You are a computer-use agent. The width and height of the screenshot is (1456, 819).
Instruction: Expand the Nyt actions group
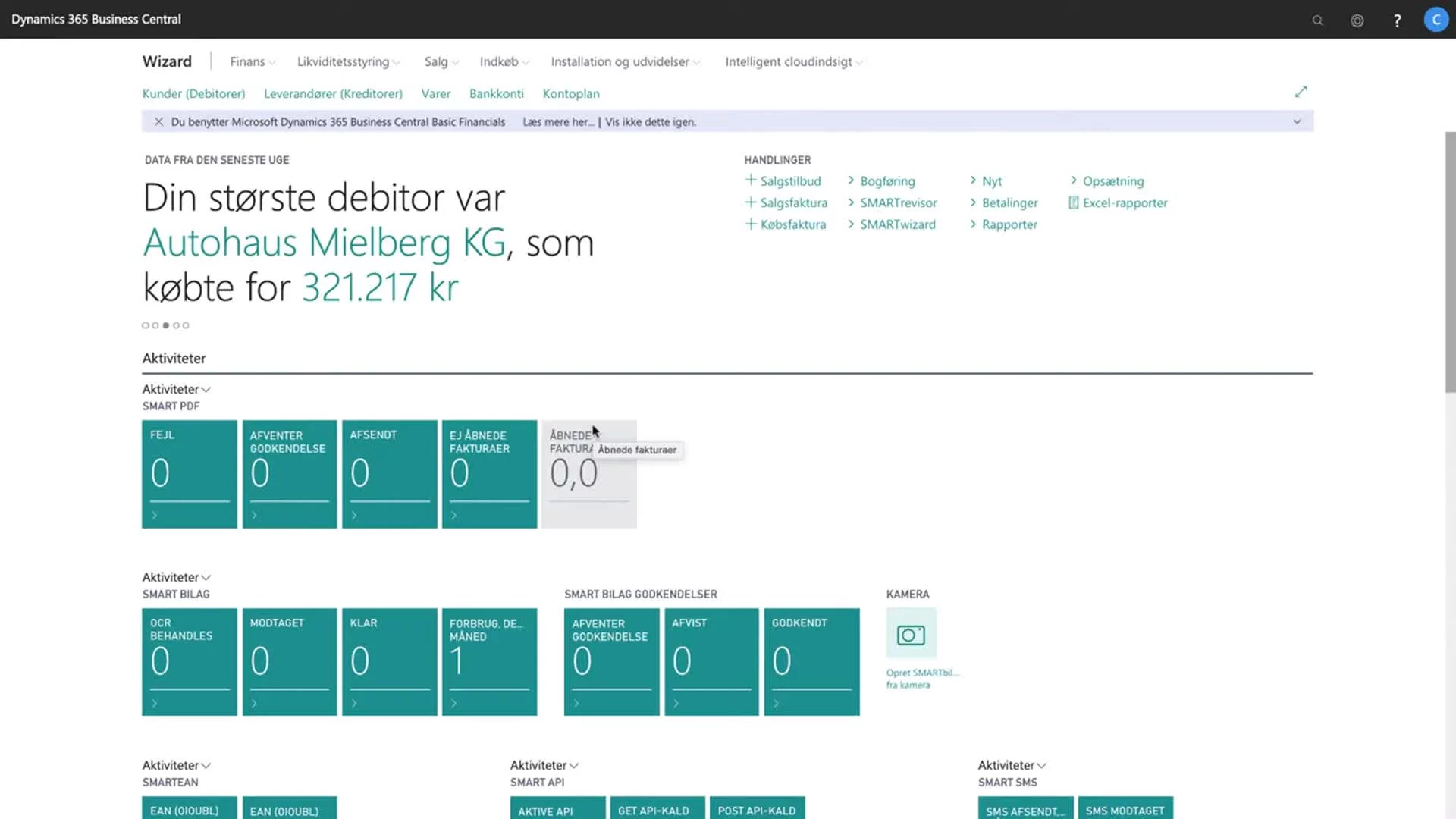pyautogui.click(x=986, y=180)
